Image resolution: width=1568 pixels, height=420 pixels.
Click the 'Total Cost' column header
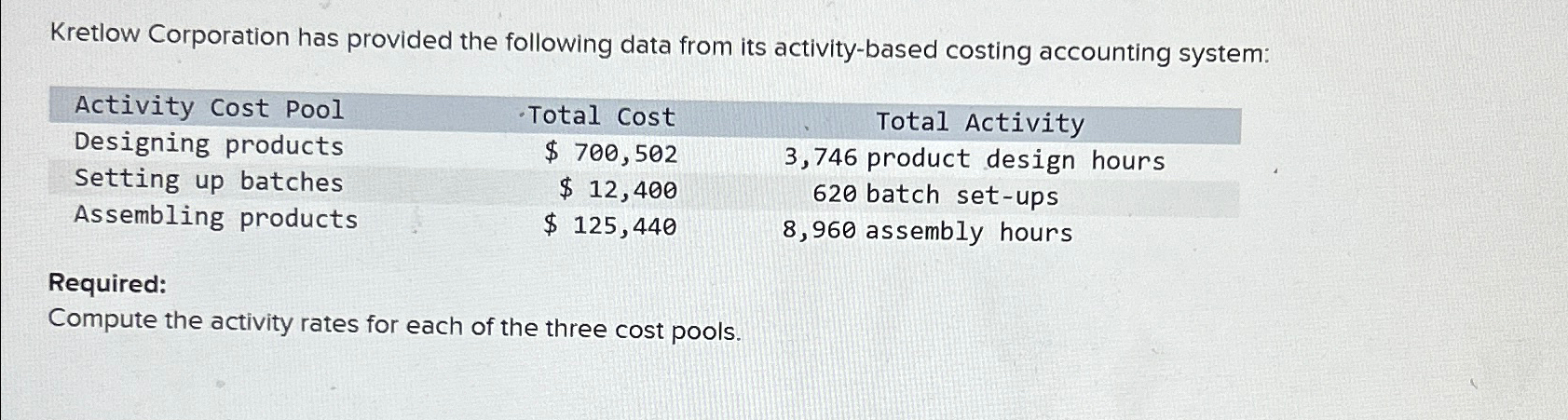point(601,116)
